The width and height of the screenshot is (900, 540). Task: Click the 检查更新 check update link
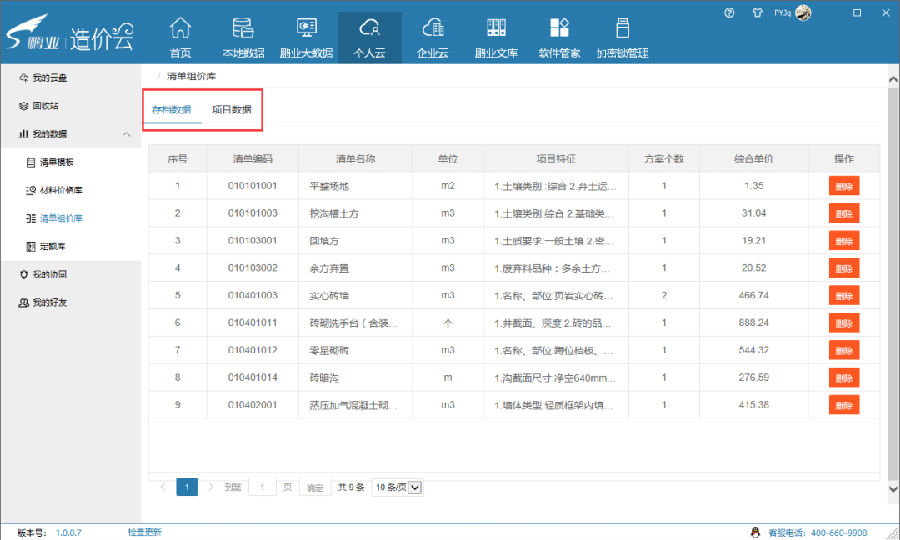point(144,532)
